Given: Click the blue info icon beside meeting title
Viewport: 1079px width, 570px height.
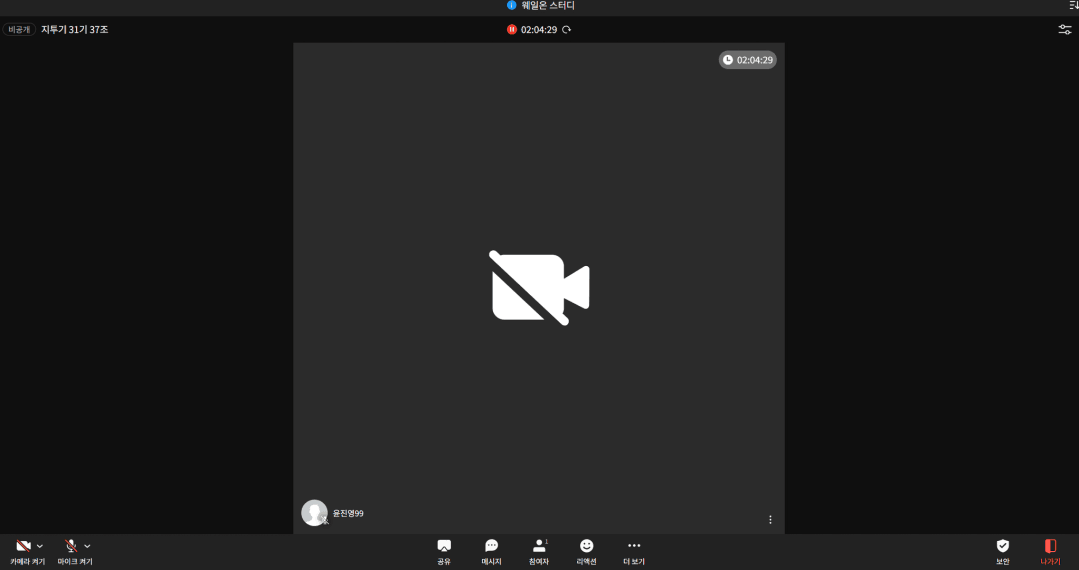Looking at the screenshot, I should click(x=512, y=6).
